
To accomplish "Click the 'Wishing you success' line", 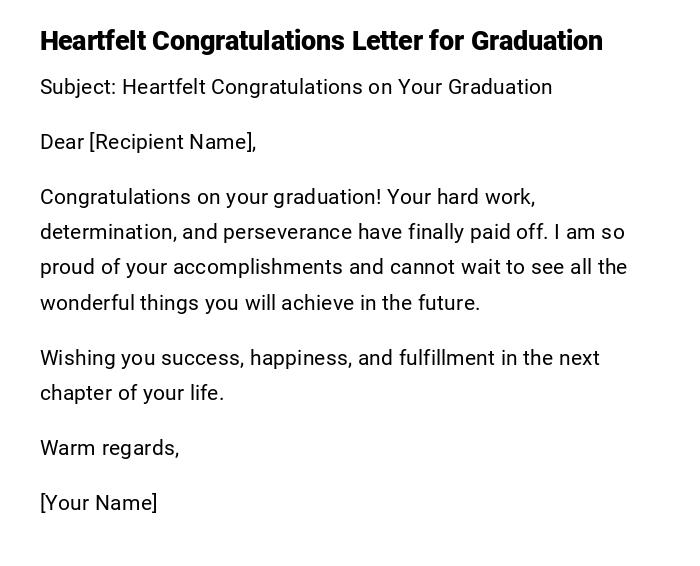I will (x=140, y=358).
